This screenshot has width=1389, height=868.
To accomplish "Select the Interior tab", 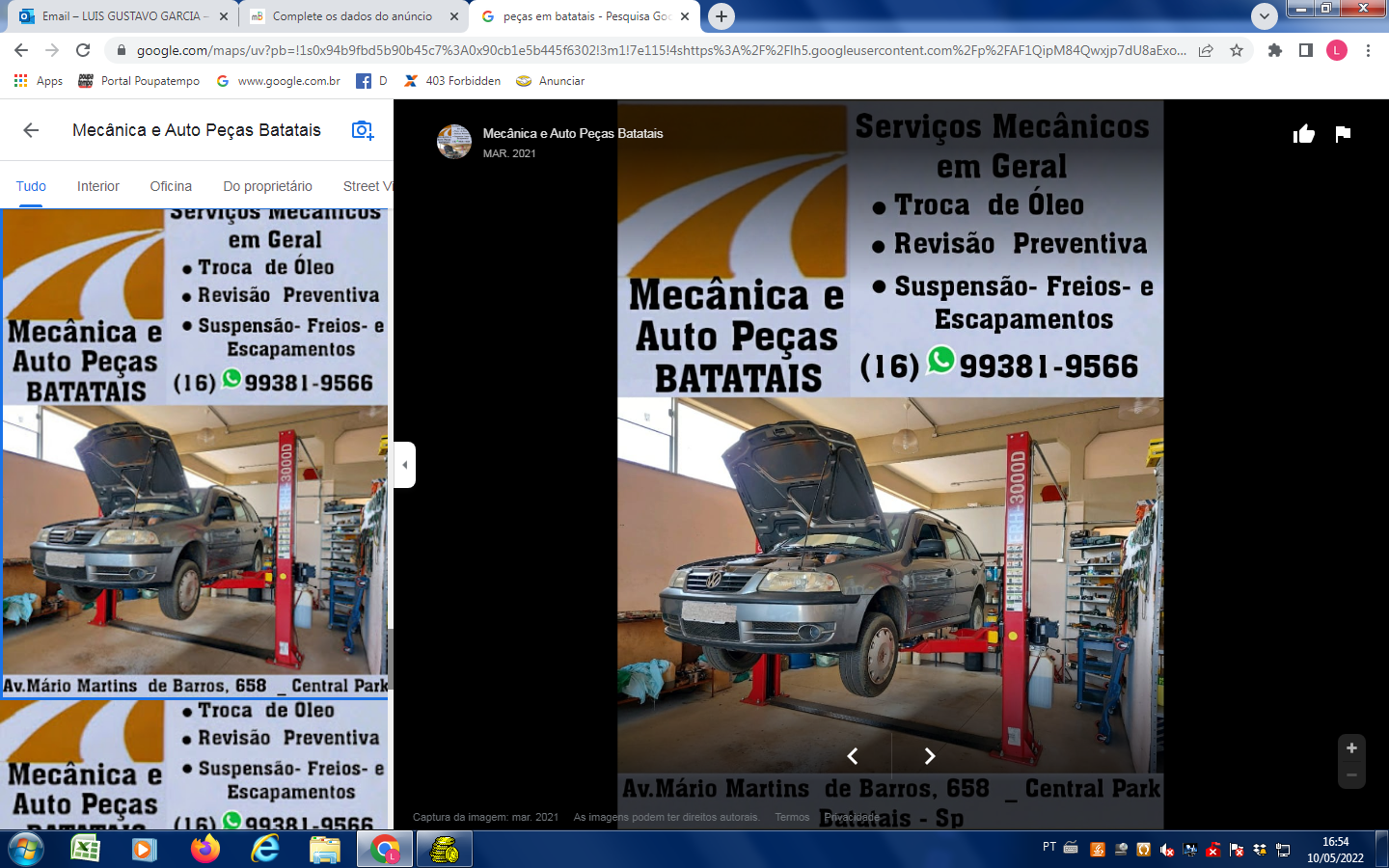I will [x=98, y=186].
